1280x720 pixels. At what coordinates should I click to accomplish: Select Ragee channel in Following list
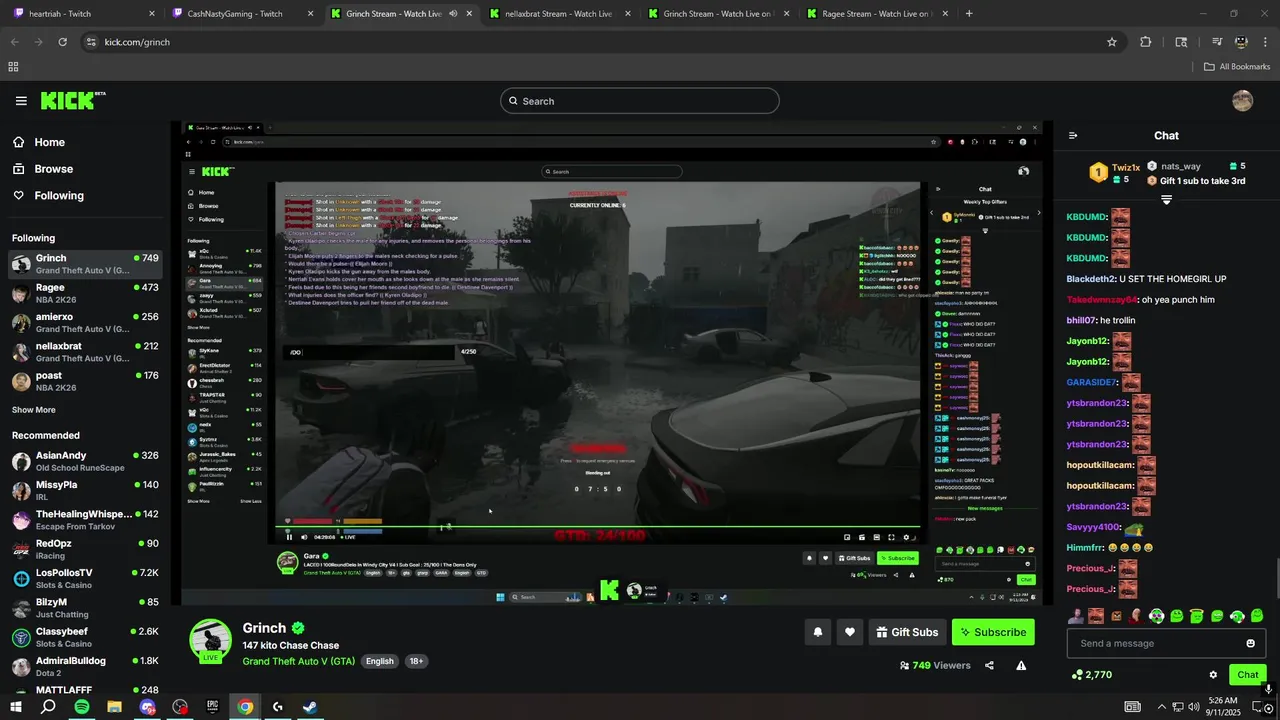pyautogui.click(x=84, y=293)
